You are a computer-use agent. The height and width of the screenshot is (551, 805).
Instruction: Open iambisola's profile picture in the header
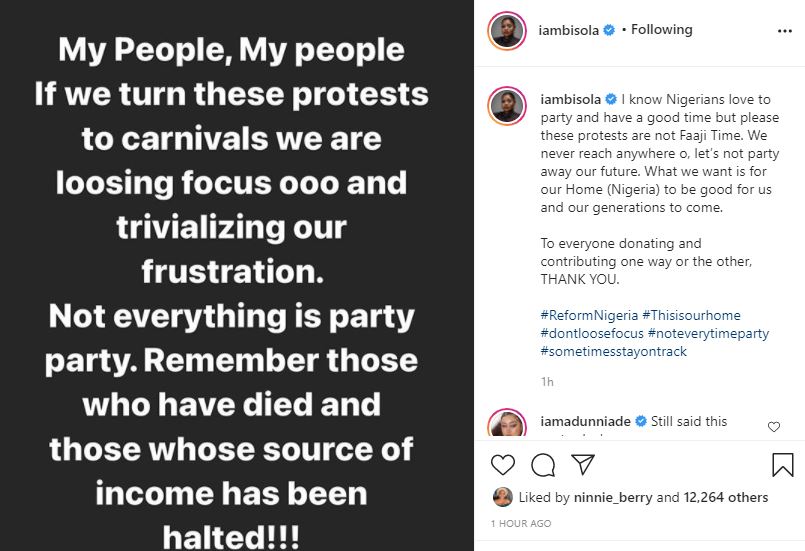(x=506, y=30)
